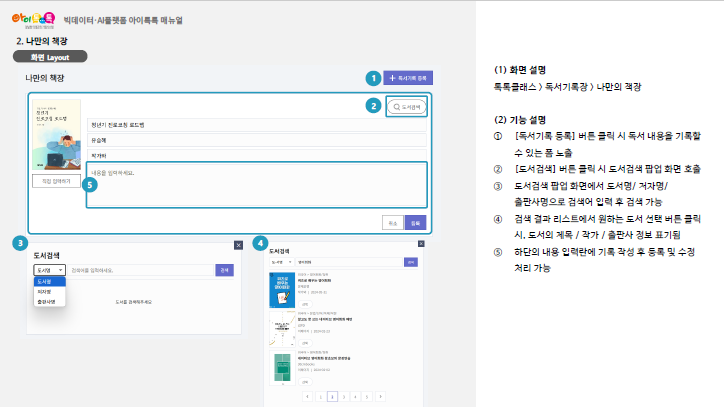Screen dimensions: 724x407
Task: Click the numbered callout badge 5
Action: 91,184
